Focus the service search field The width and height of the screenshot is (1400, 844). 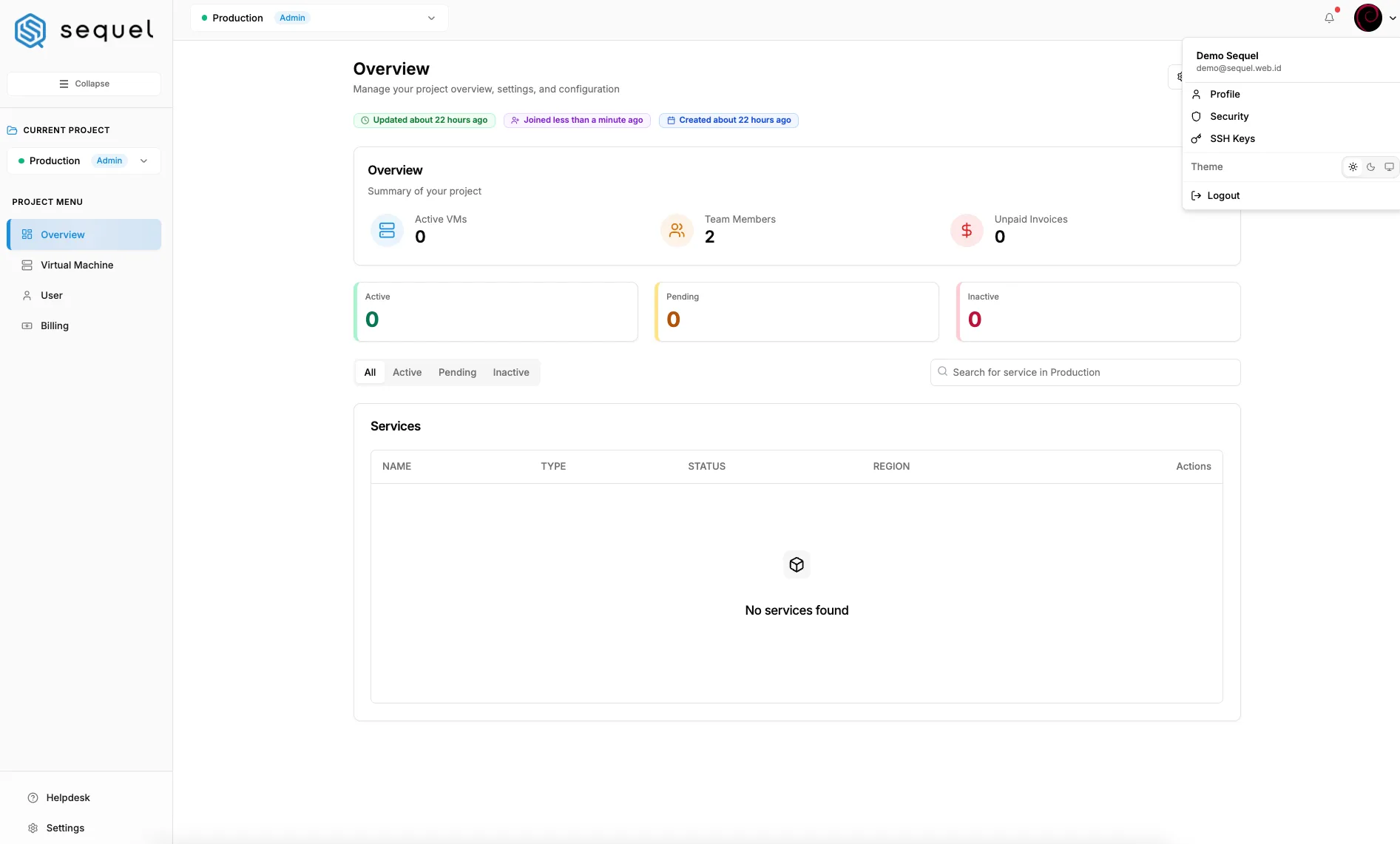1085,372
